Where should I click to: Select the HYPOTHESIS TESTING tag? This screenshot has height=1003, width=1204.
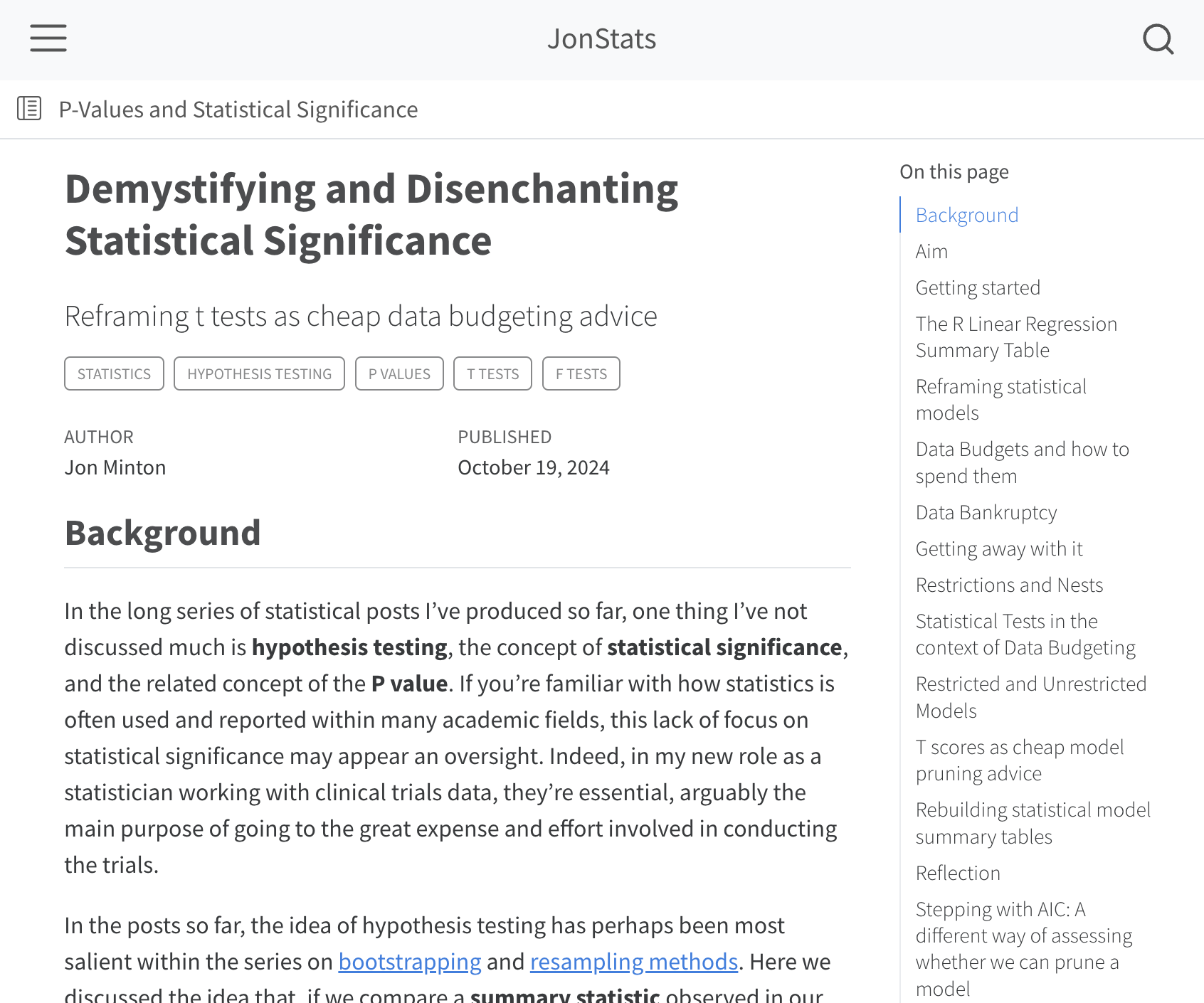(259, 373)
